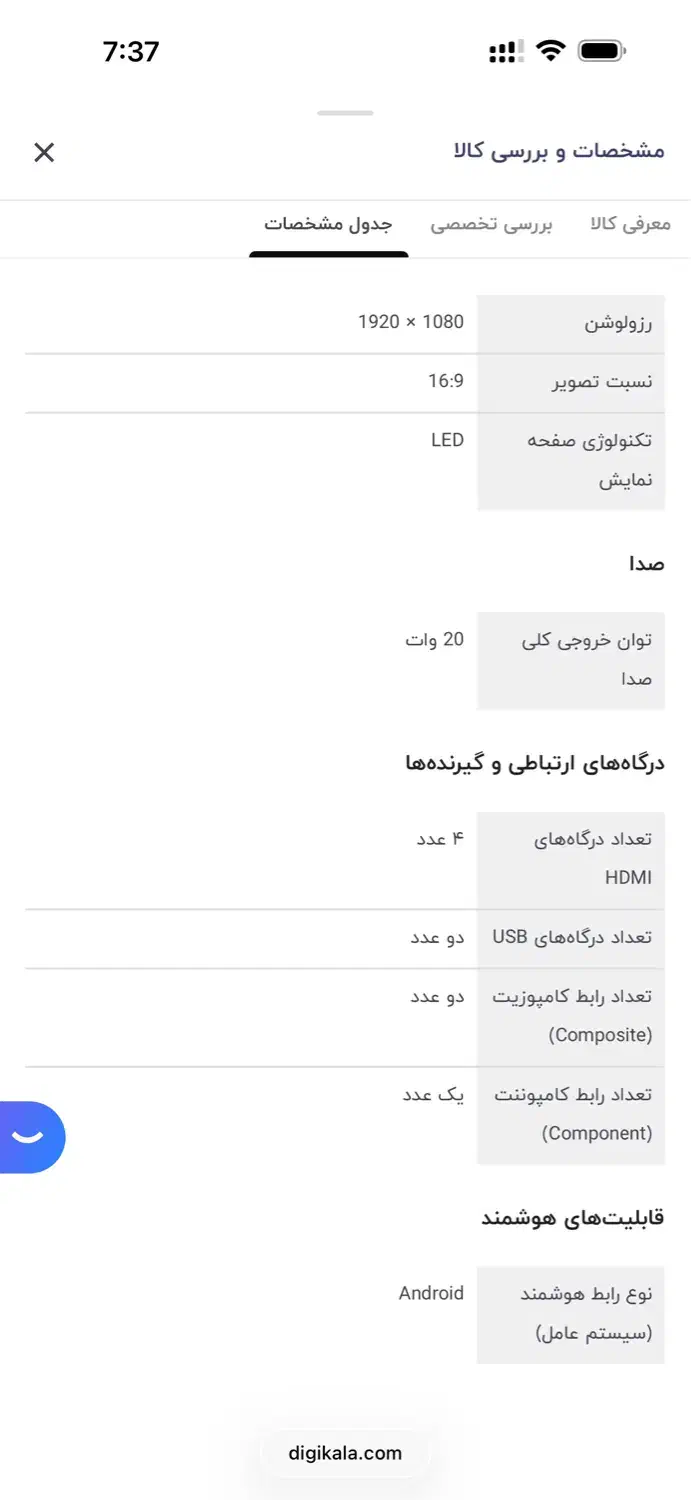The width and height of the screenshot is (691, 1500).
Task: Select the LED display technology entry
Action: coord(447,440)
